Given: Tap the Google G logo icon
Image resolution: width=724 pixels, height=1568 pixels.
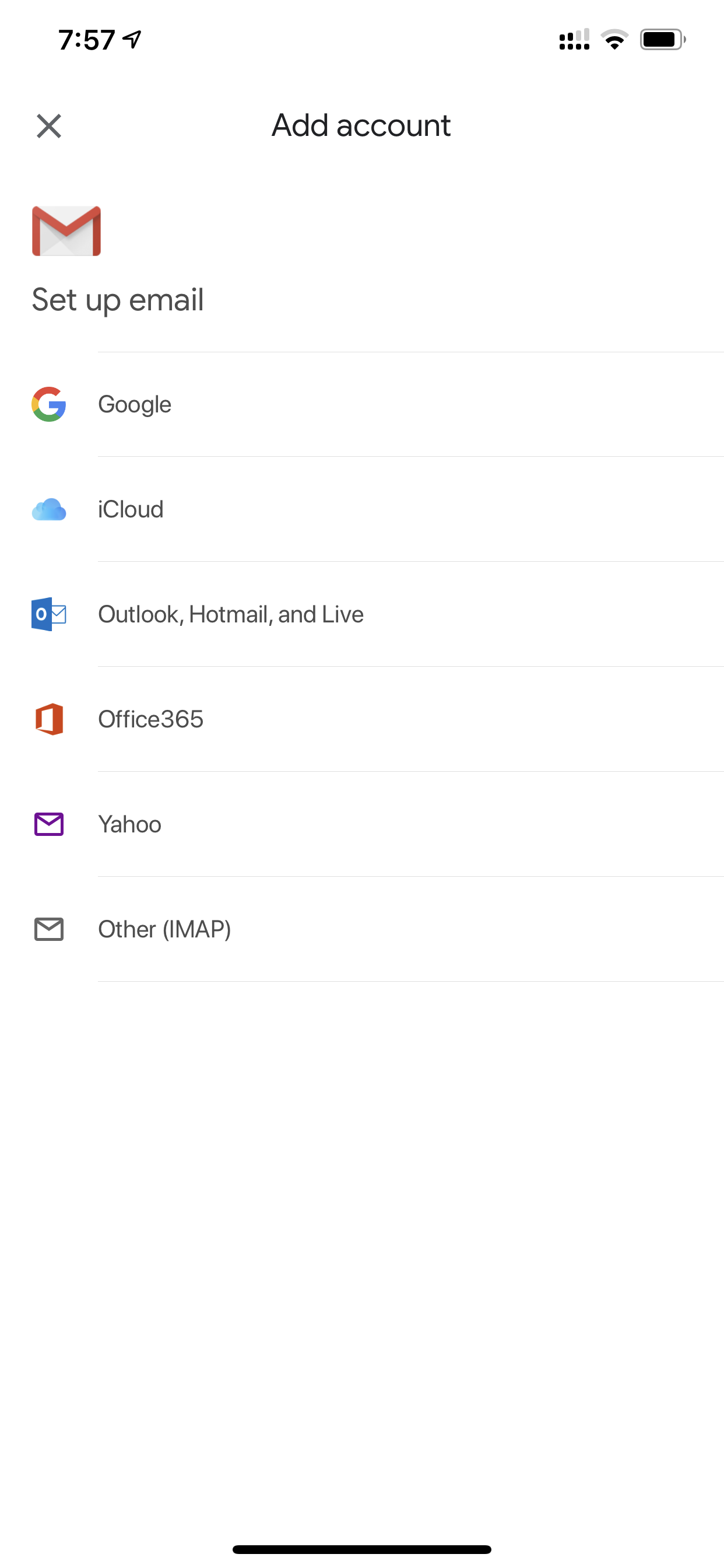Looking at the screenshot, I should tap(48, 404).
